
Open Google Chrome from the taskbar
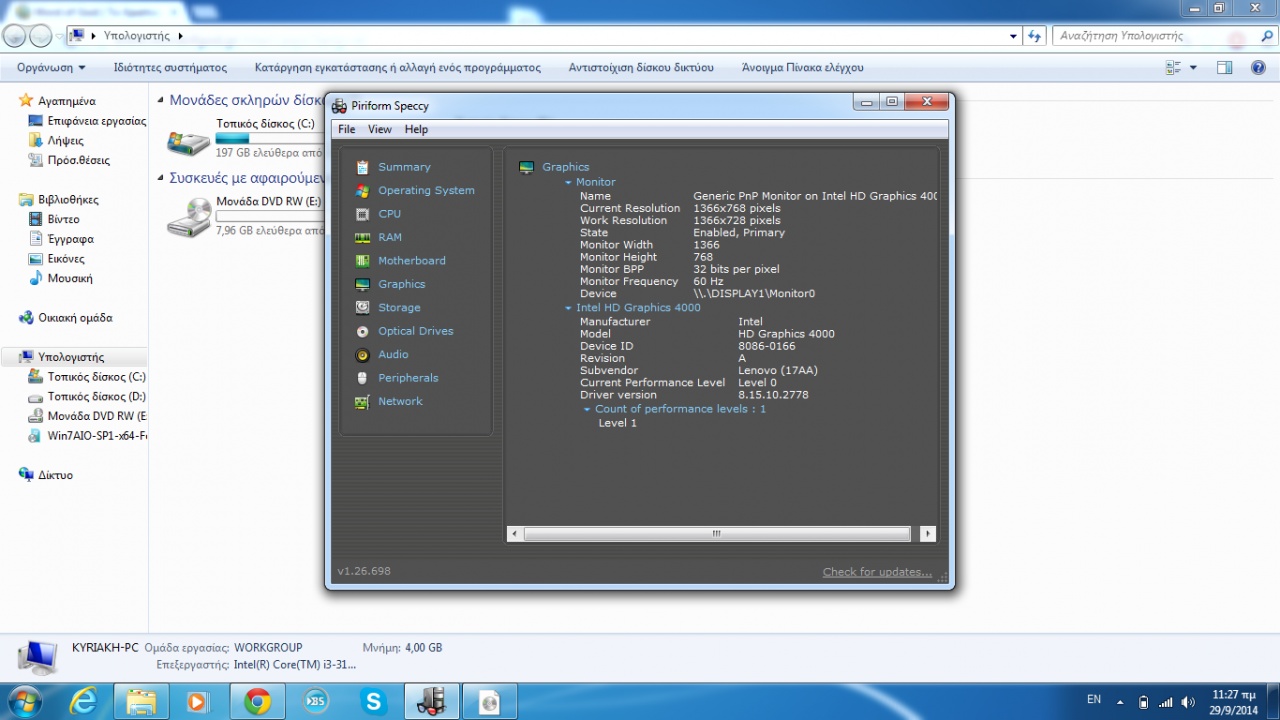(x=257, y=702)
